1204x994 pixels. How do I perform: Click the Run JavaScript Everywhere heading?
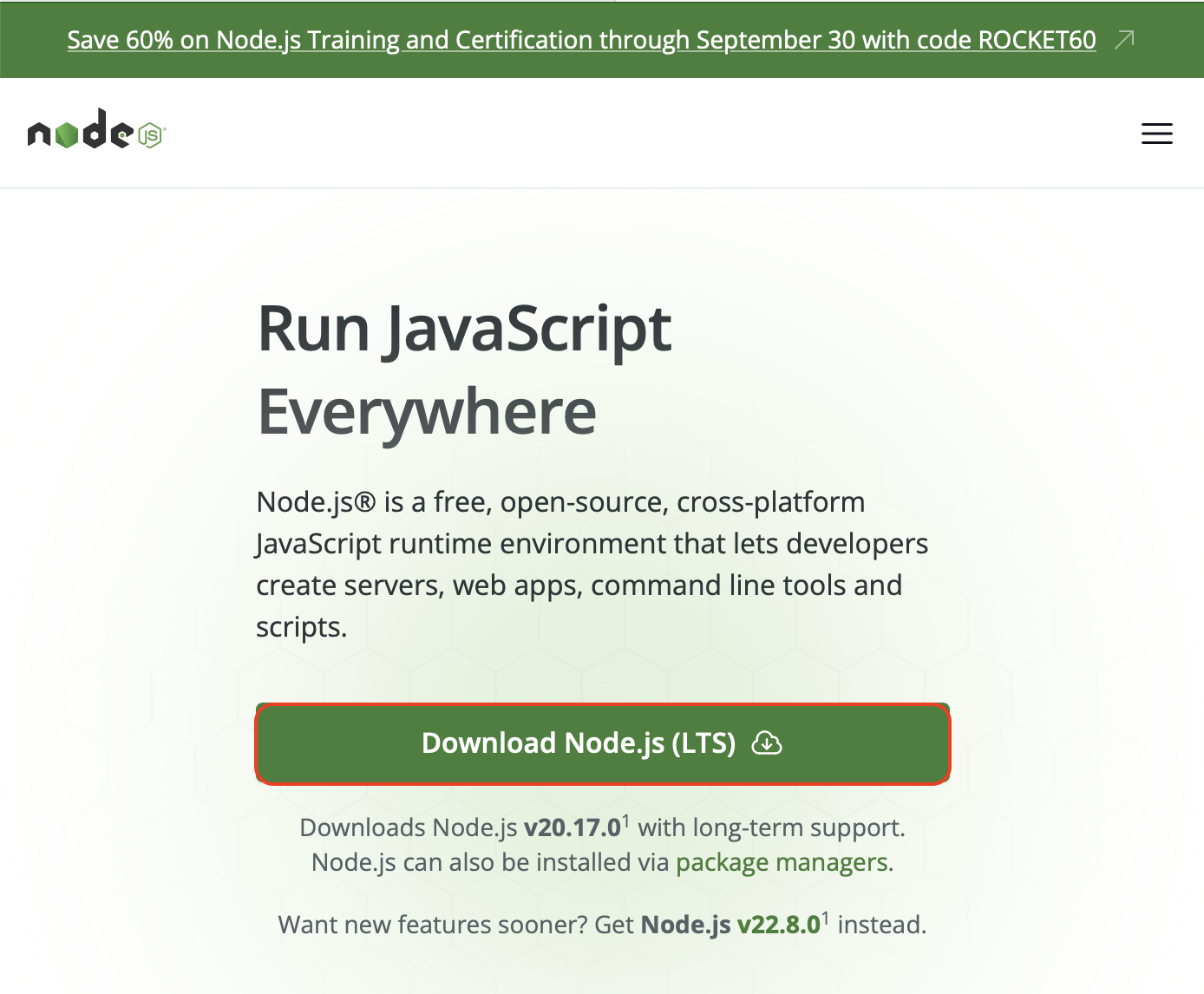465,370
